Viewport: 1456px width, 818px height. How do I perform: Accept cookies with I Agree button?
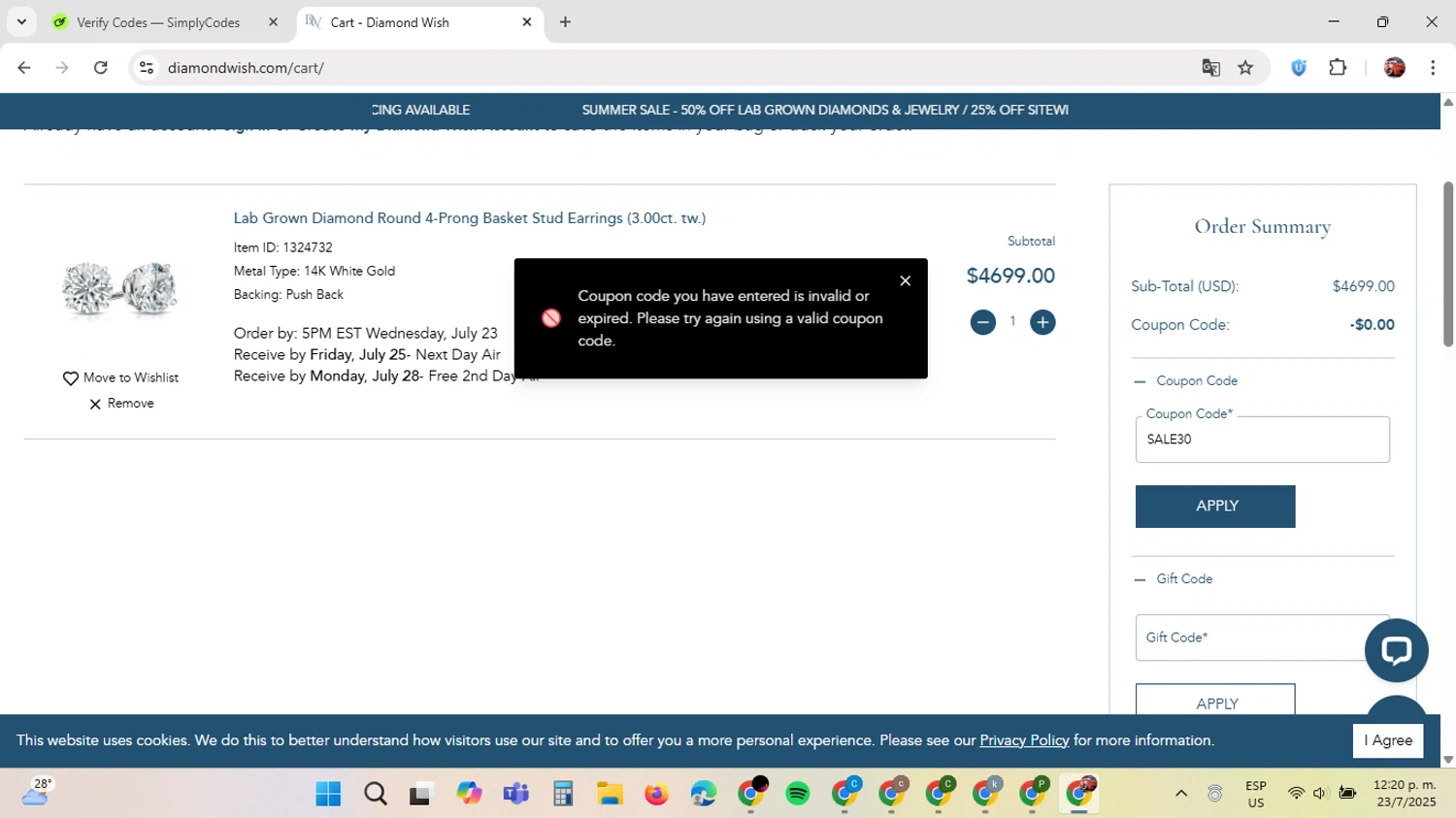point(1388,740)
